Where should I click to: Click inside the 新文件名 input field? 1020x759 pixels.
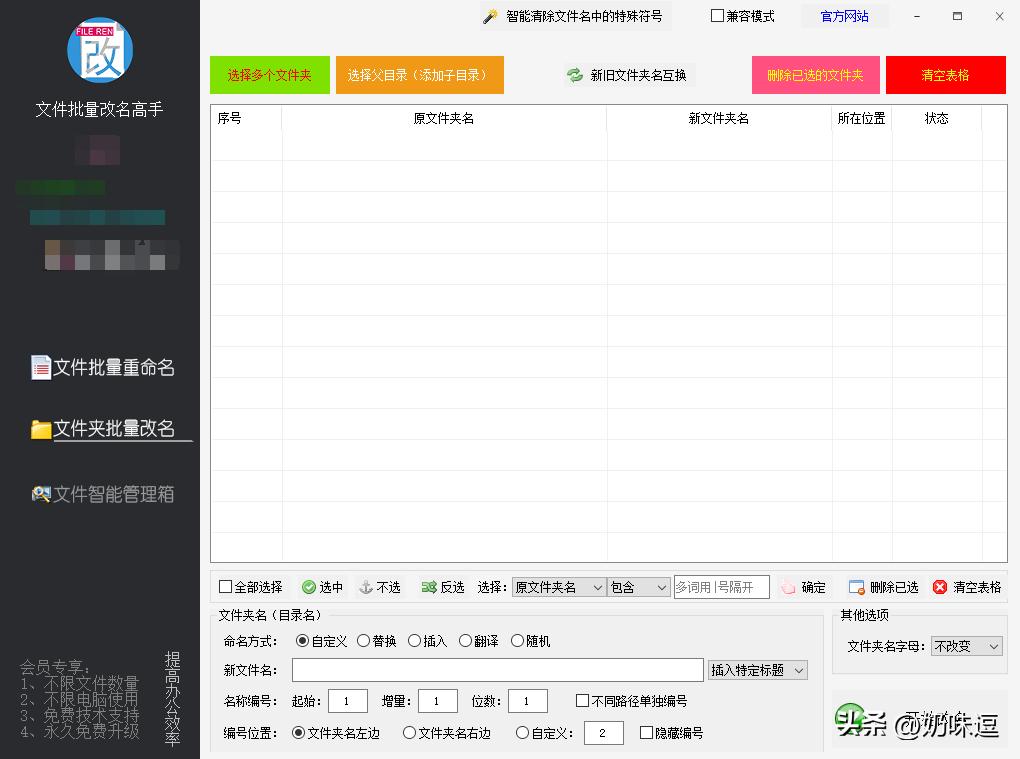coord(496,669)
